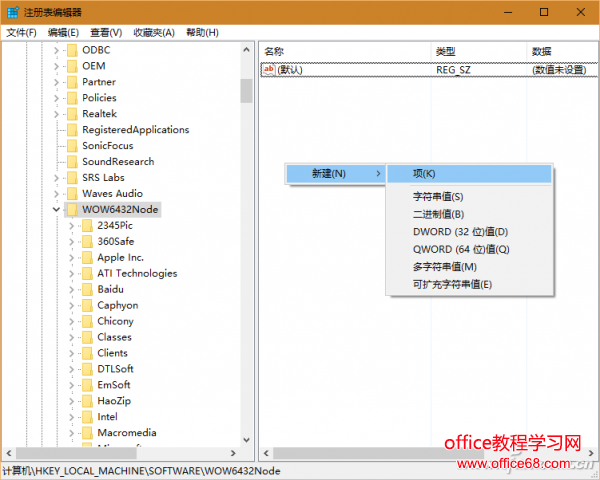Select the (默认) value row

(429, 70)
